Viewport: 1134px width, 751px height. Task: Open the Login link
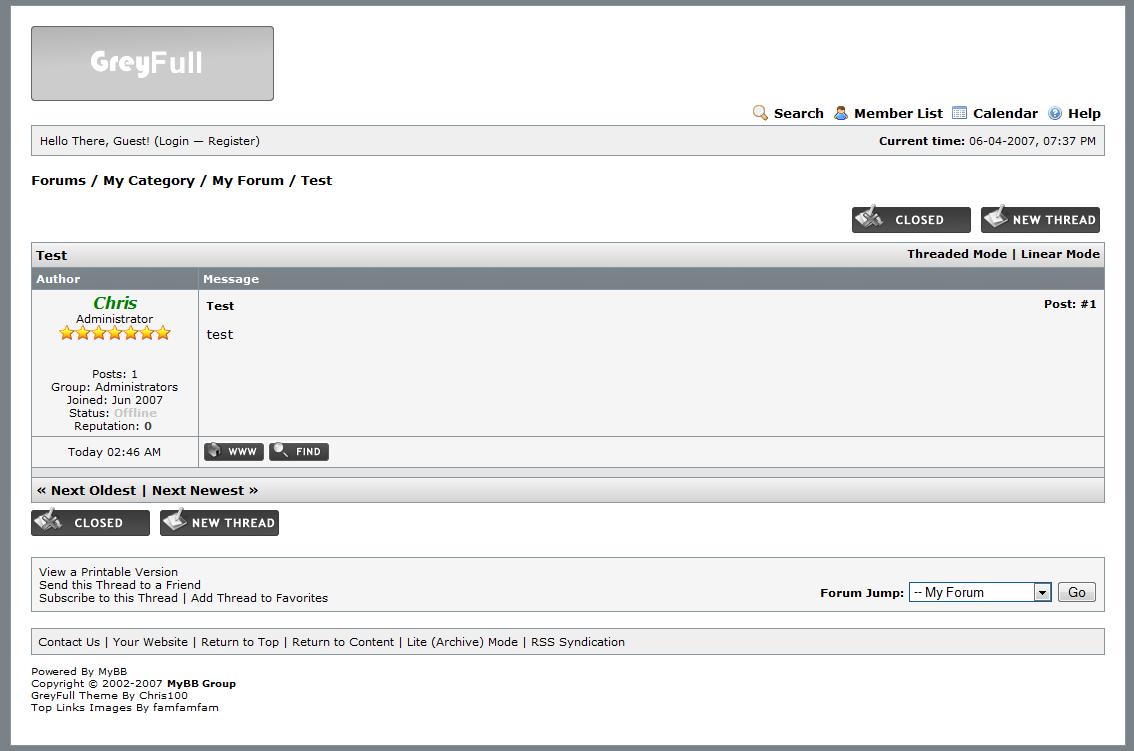(173, 141)
